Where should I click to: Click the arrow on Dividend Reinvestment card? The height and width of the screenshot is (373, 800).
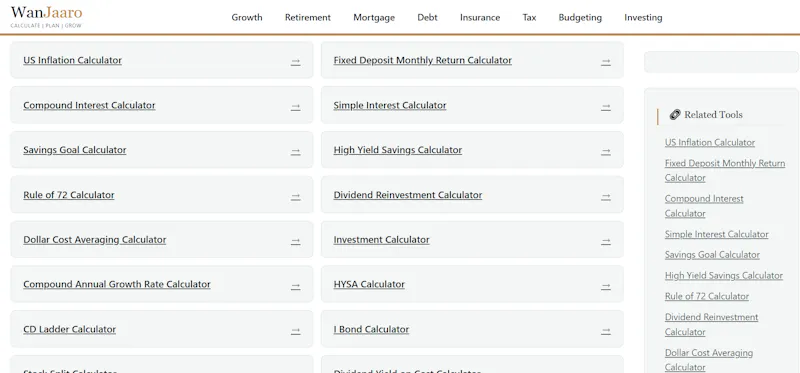tap(606, 196)
